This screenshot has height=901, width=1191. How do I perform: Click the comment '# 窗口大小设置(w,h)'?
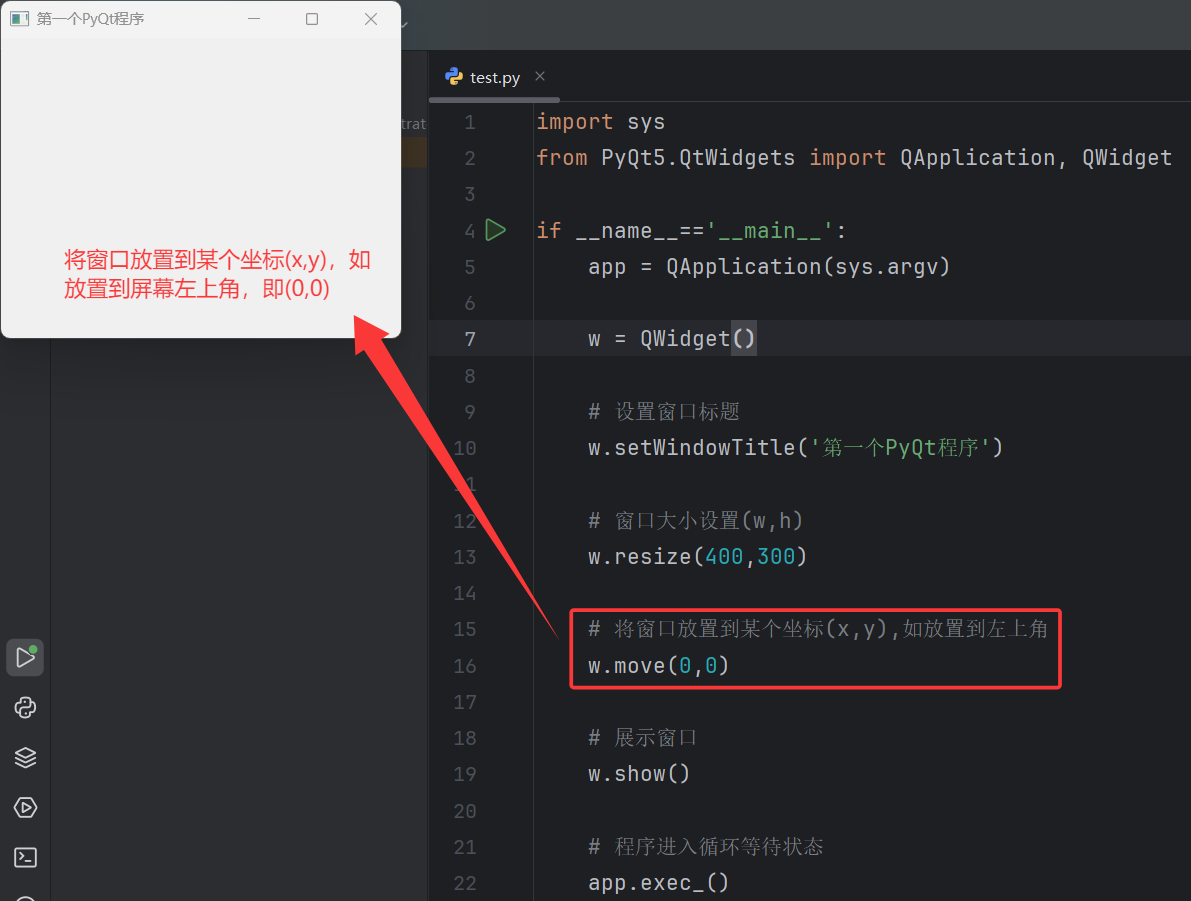tap(695, 520)
